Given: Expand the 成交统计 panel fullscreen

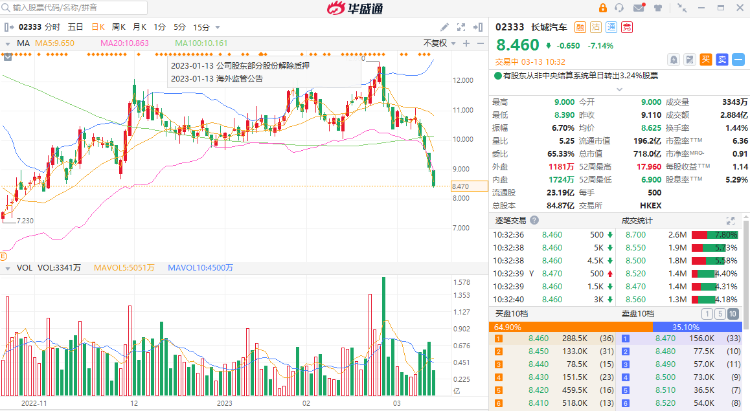Looking at the screenshot, I should tap(730, 221).
